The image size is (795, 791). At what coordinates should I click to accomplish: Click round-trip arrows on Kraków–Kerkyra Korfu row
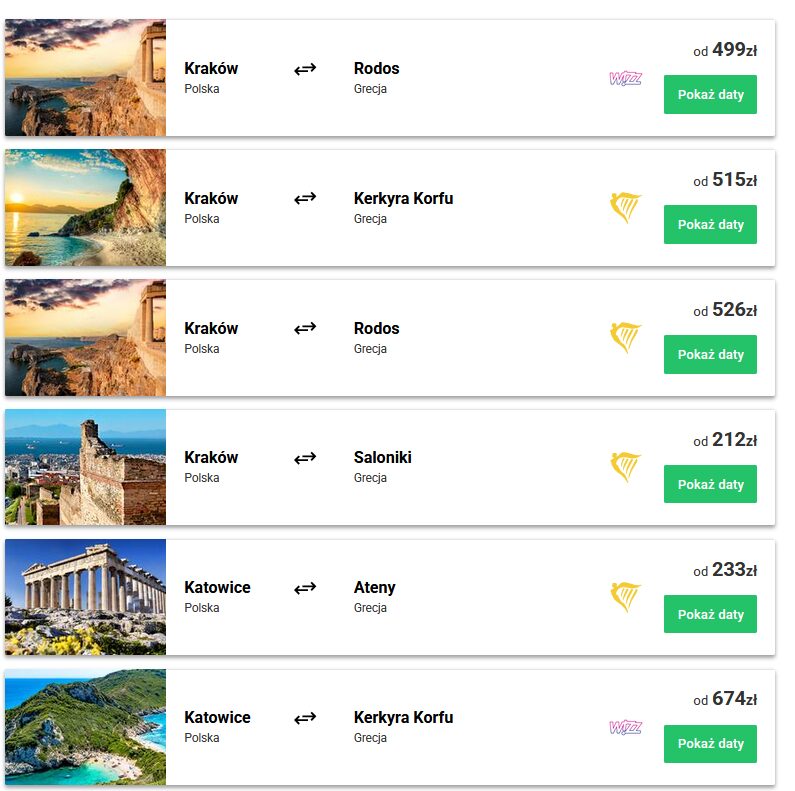point(305,198)
